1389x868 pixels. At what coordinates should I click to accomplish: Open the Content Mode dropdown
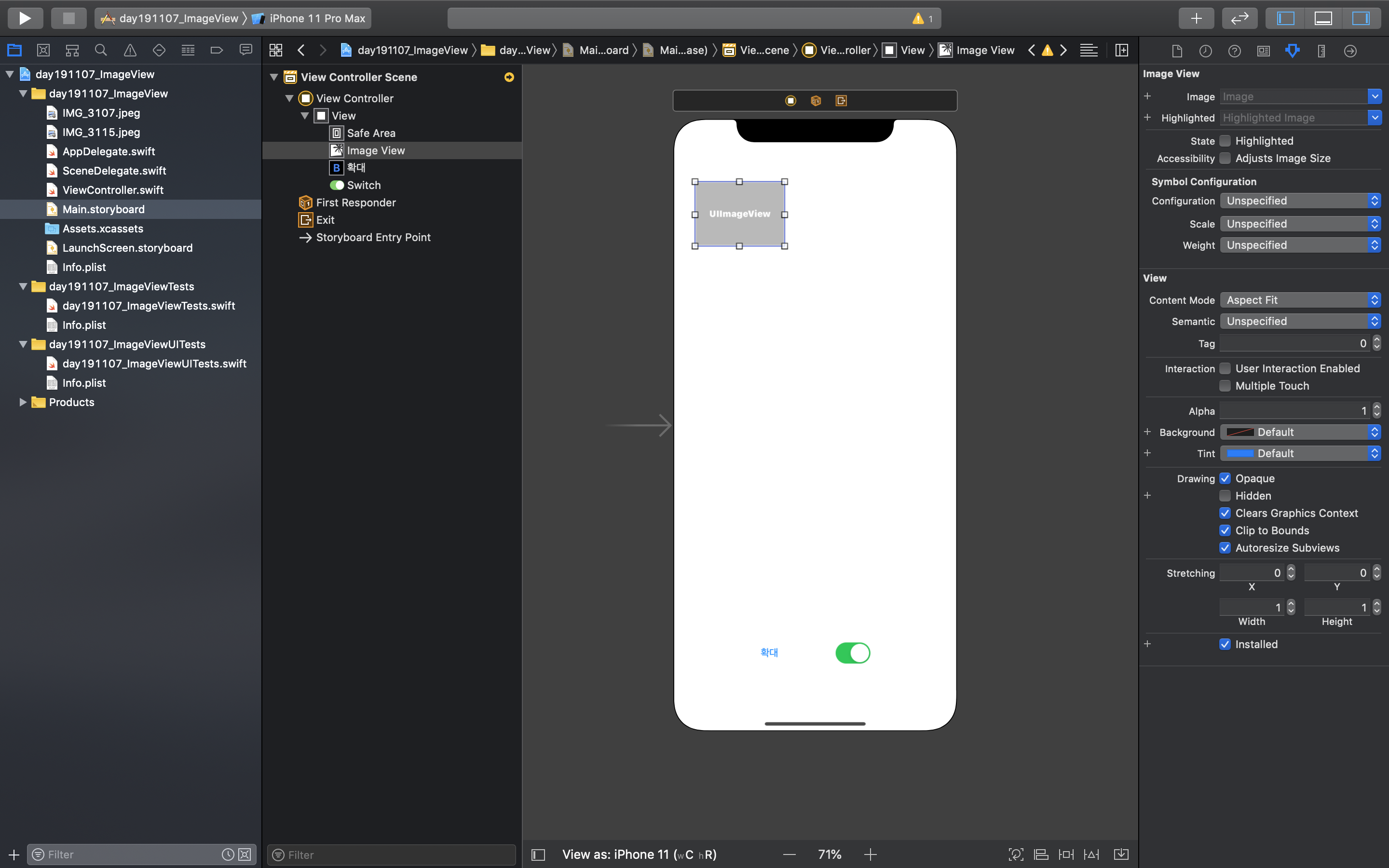(1300, 300)
